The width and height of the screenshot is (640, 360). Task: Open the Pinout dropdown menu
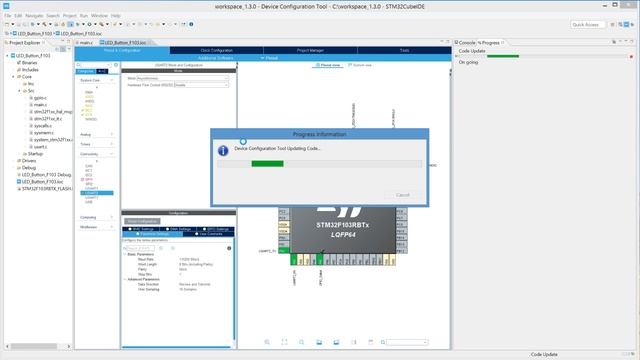[269, 58]
